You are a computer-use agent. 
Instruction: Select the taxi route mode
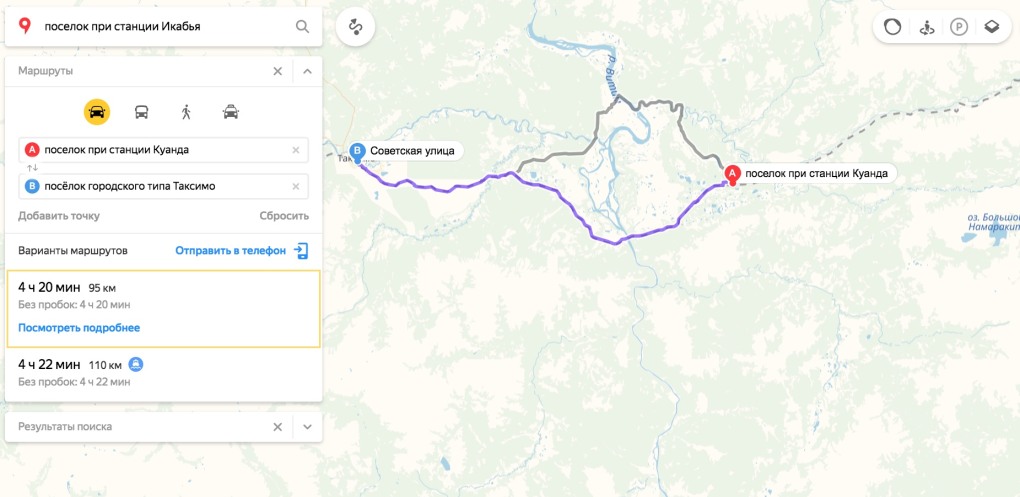[230, 113]
